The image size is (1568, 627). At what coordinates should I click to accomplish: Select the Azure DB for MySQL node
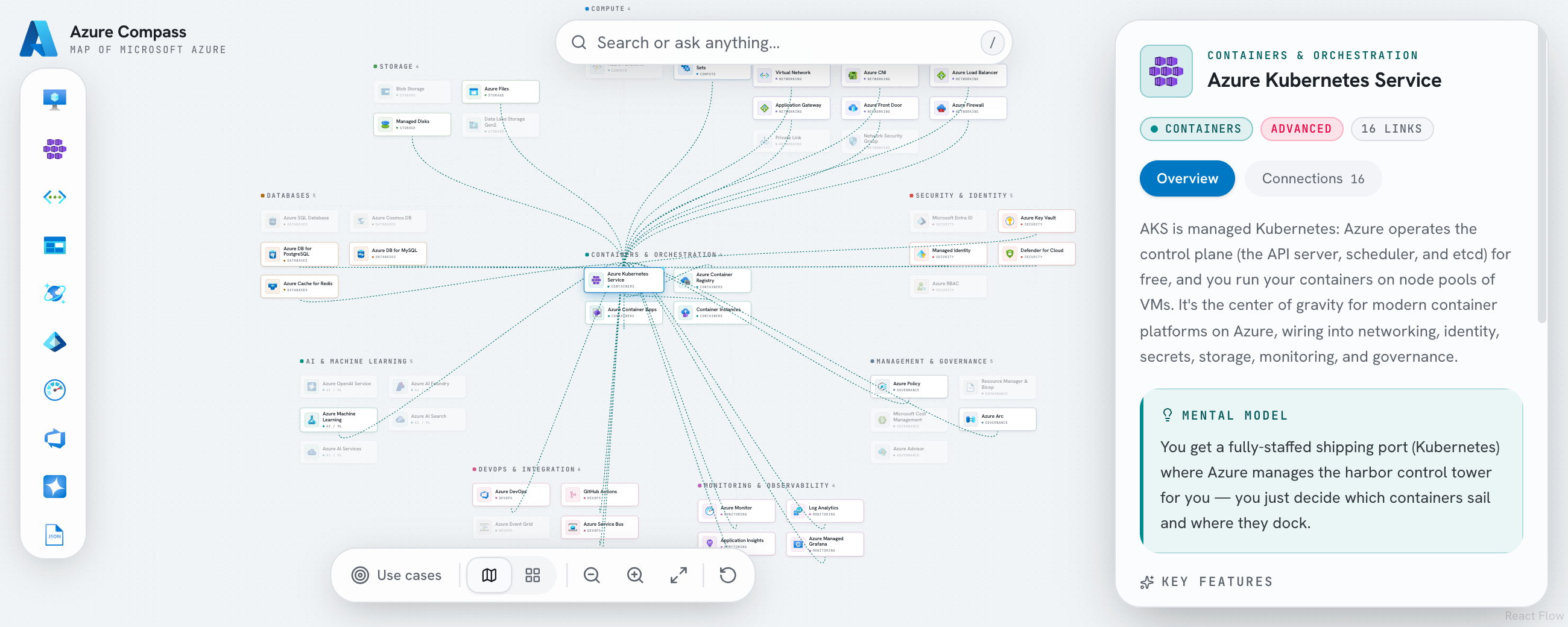tap(388, 253)
